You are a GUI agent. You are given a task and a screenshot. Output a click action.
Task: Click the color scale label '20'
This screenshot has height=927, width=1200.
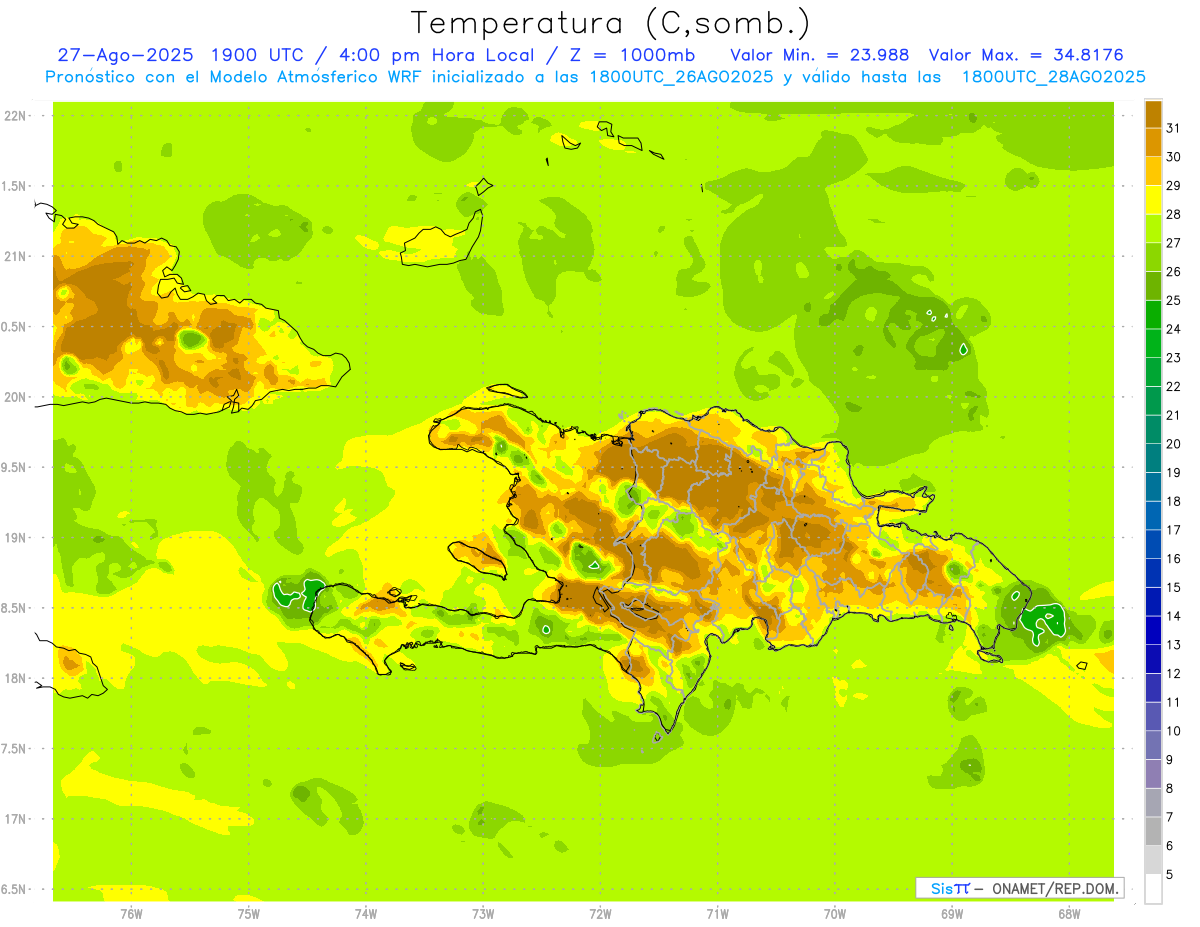click(1174, 444)
